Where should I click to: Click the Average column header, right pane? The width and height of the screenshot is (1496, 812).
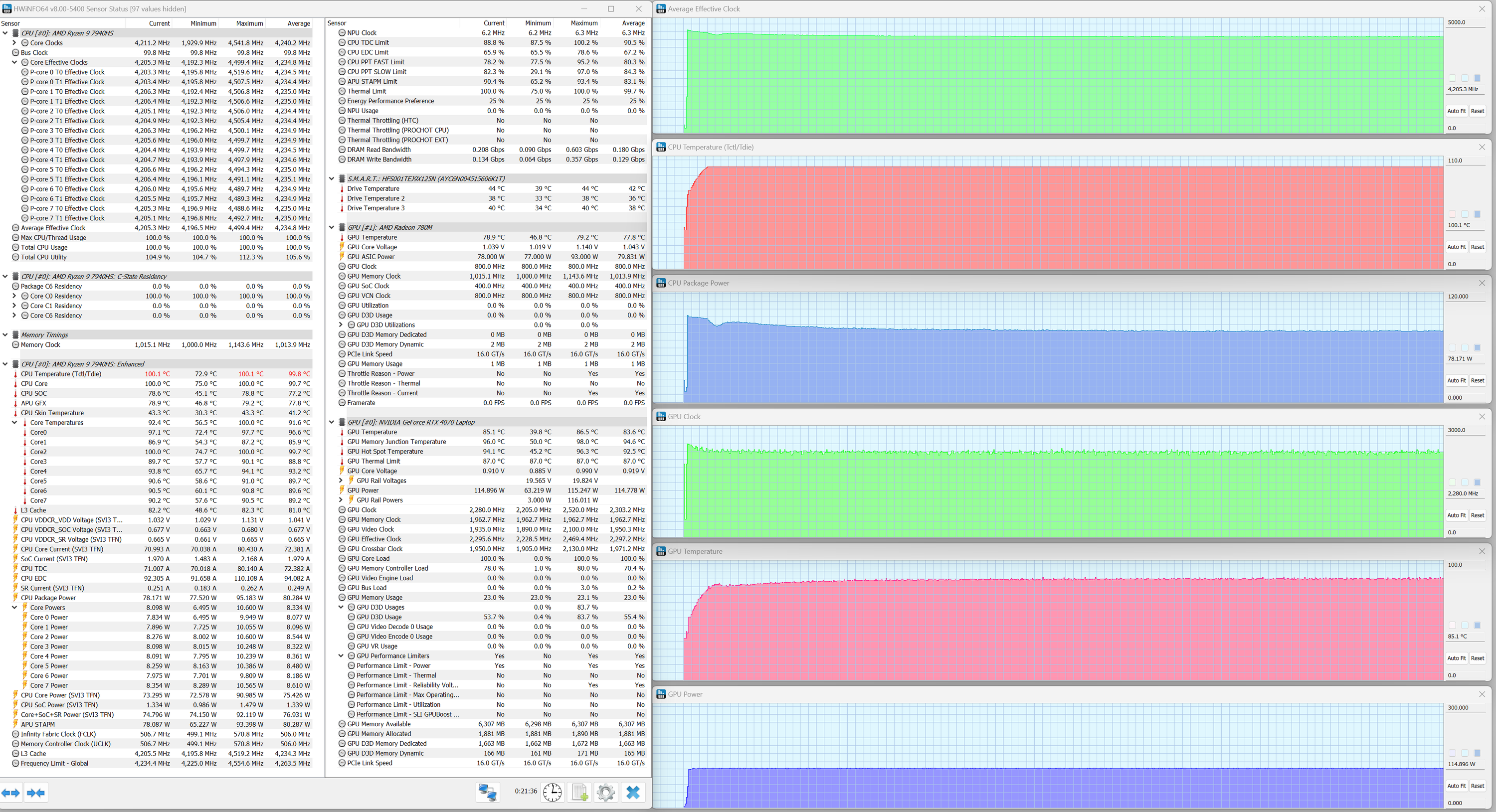click(633, 23)
